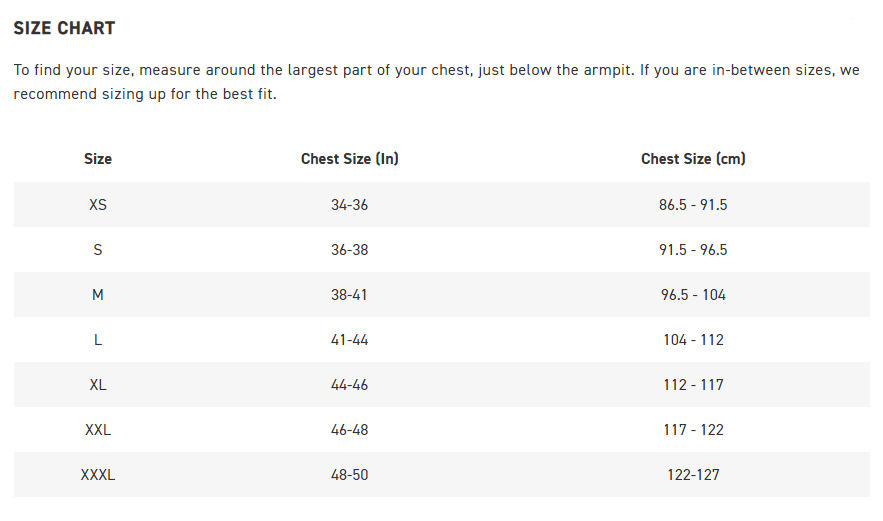Click the 48-50 inch chest value
This screenshot has width=883, height=521.
point(350,475)
